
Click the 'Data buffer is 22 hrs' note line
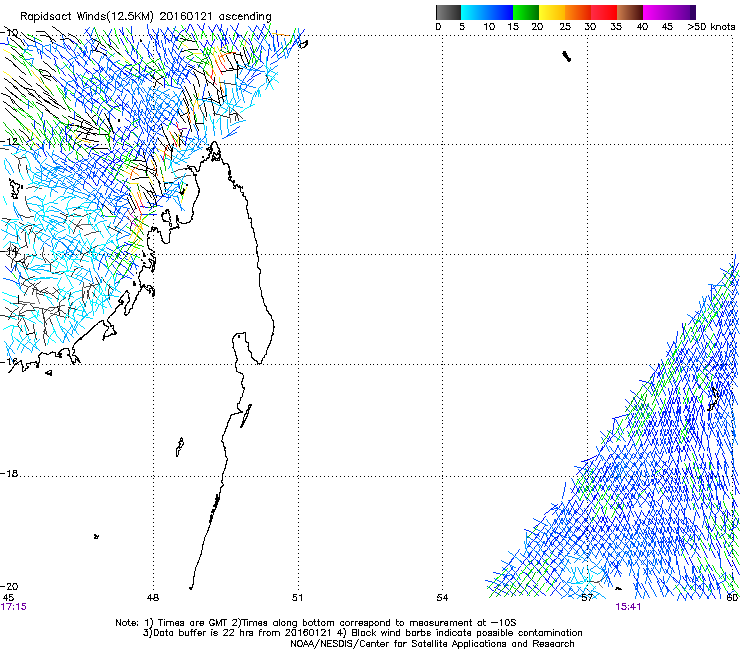(362, 633)
